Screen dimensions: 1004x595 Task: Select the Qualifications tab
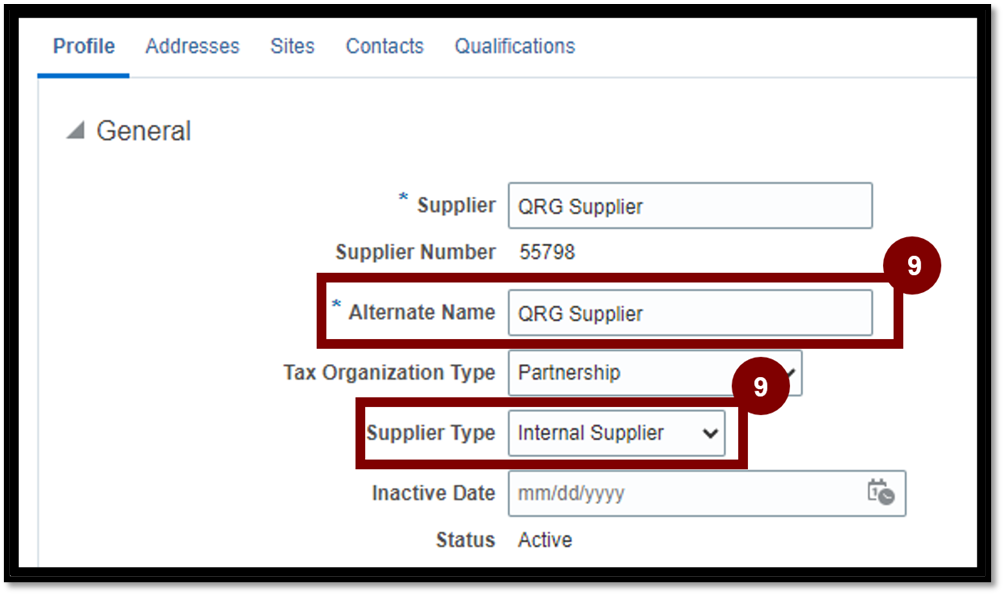click(x=515, y=46)
